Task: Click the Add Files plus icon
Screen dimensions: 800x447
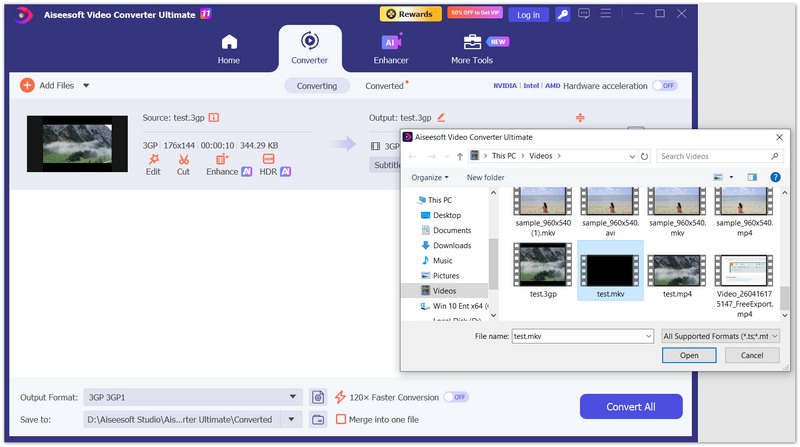Action: point(27,85)
